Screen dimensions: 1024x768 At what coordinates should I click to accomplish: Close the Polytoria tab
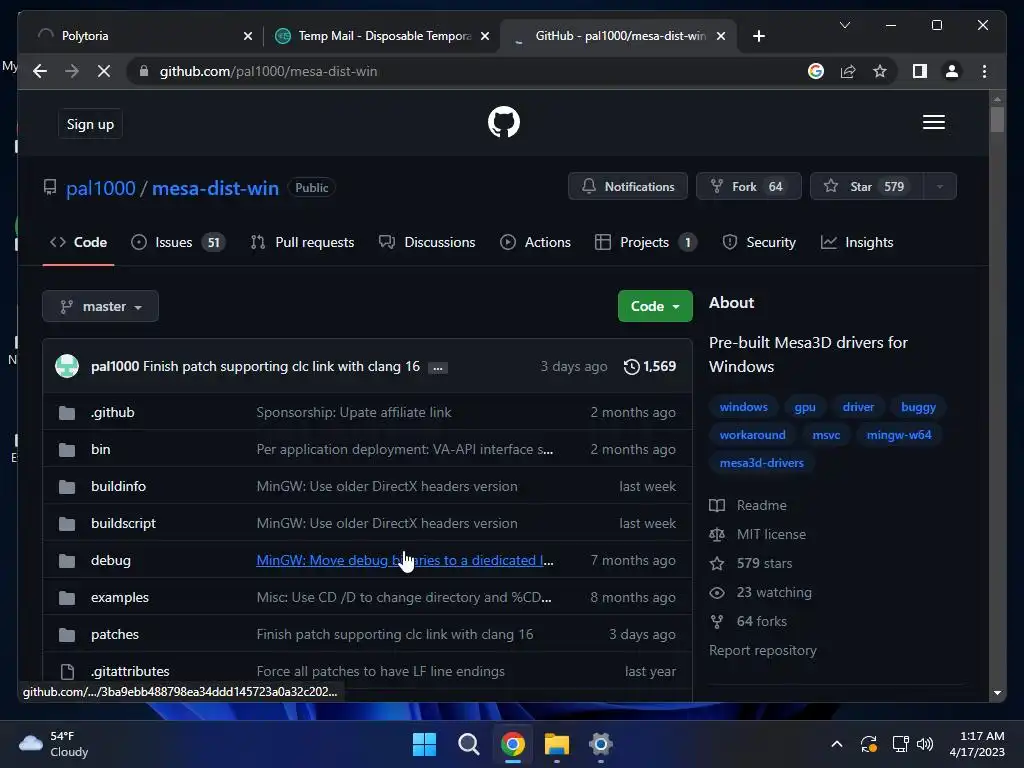[x=248, y=36]
